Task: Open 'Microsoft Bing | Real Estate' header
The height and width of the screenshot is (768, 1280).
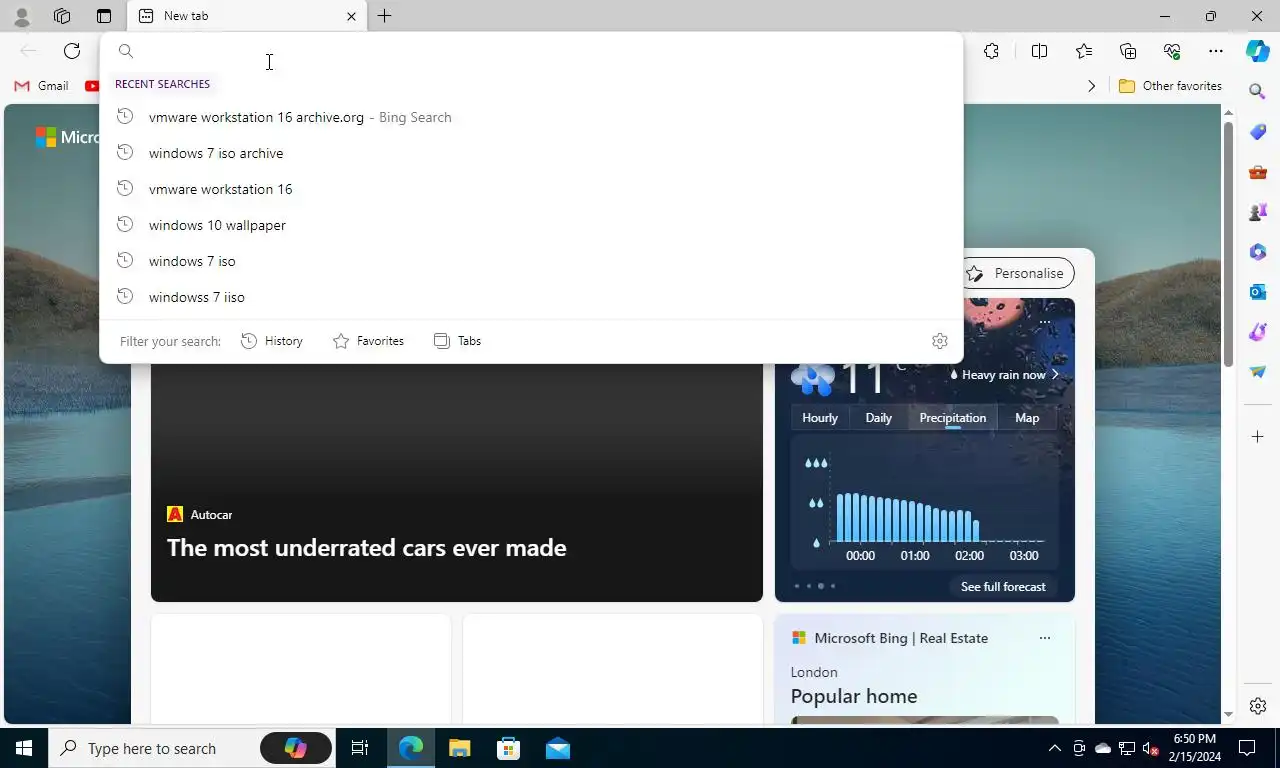Action: [900, 638]
